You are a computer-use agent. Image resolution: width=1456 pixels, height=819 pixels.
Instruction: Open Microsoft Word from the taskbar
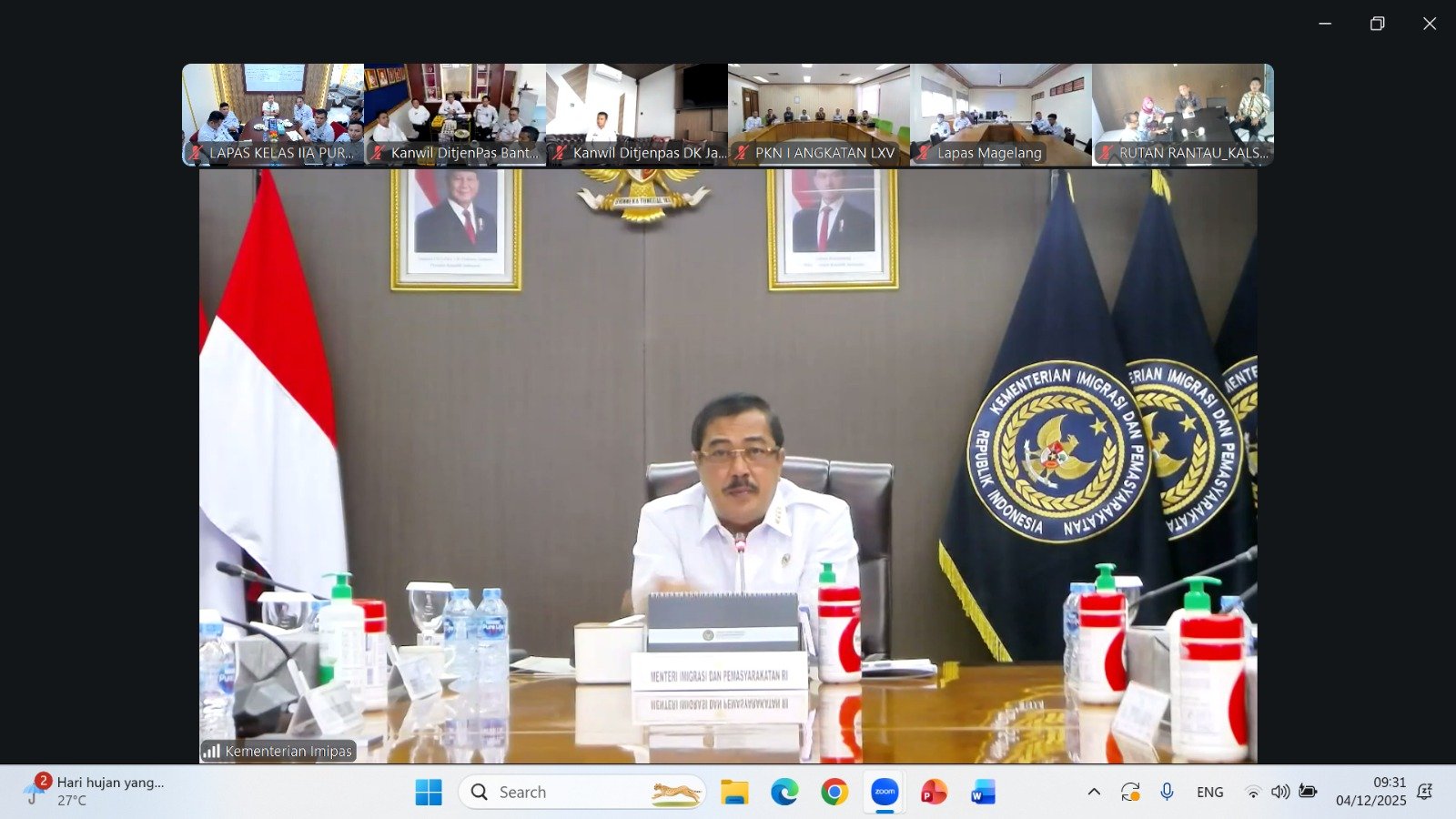pyautogui.click(x=983, y=792)
